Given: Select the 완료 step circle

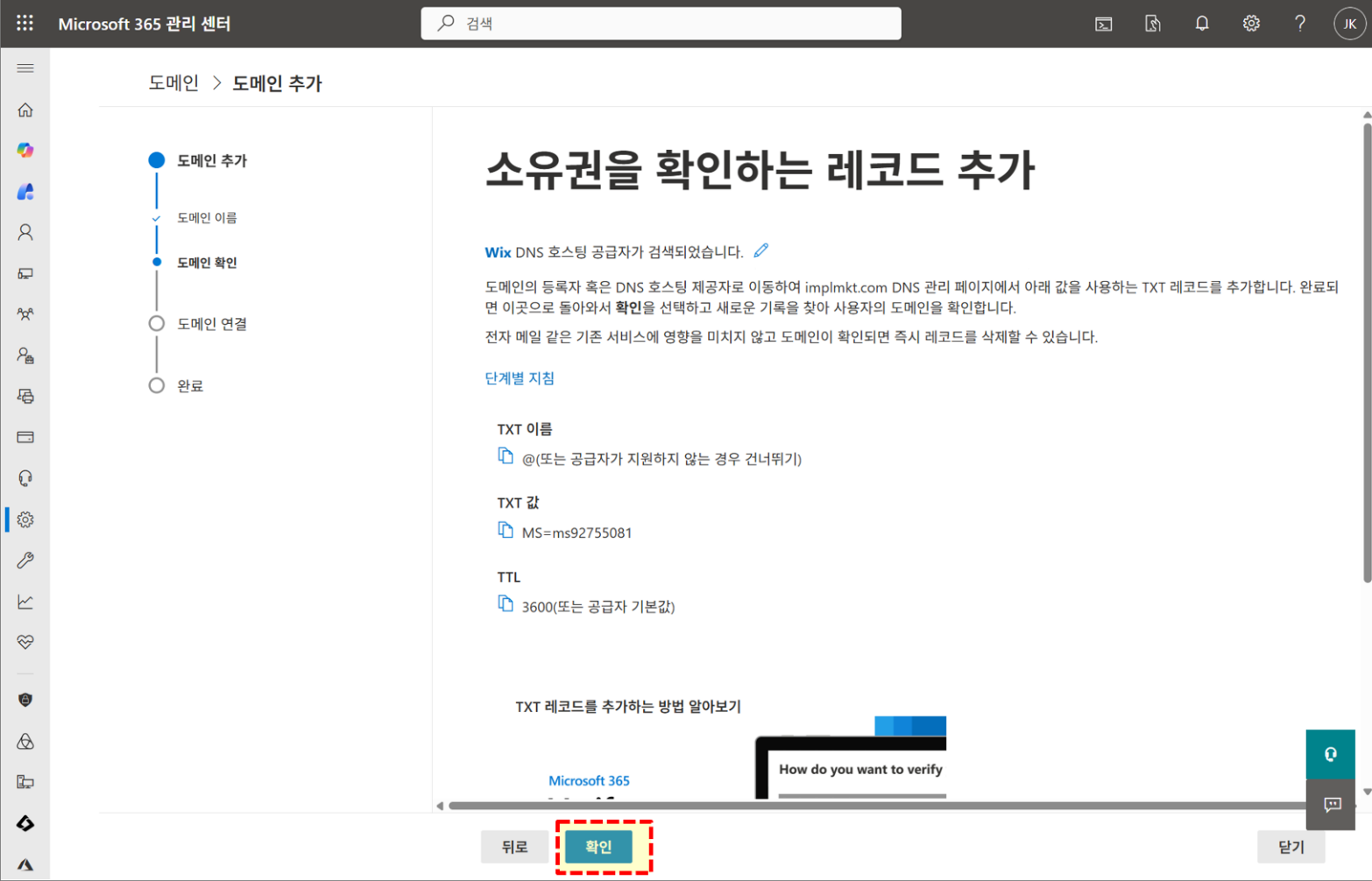Looking at the screenshot, I should 157,385.
